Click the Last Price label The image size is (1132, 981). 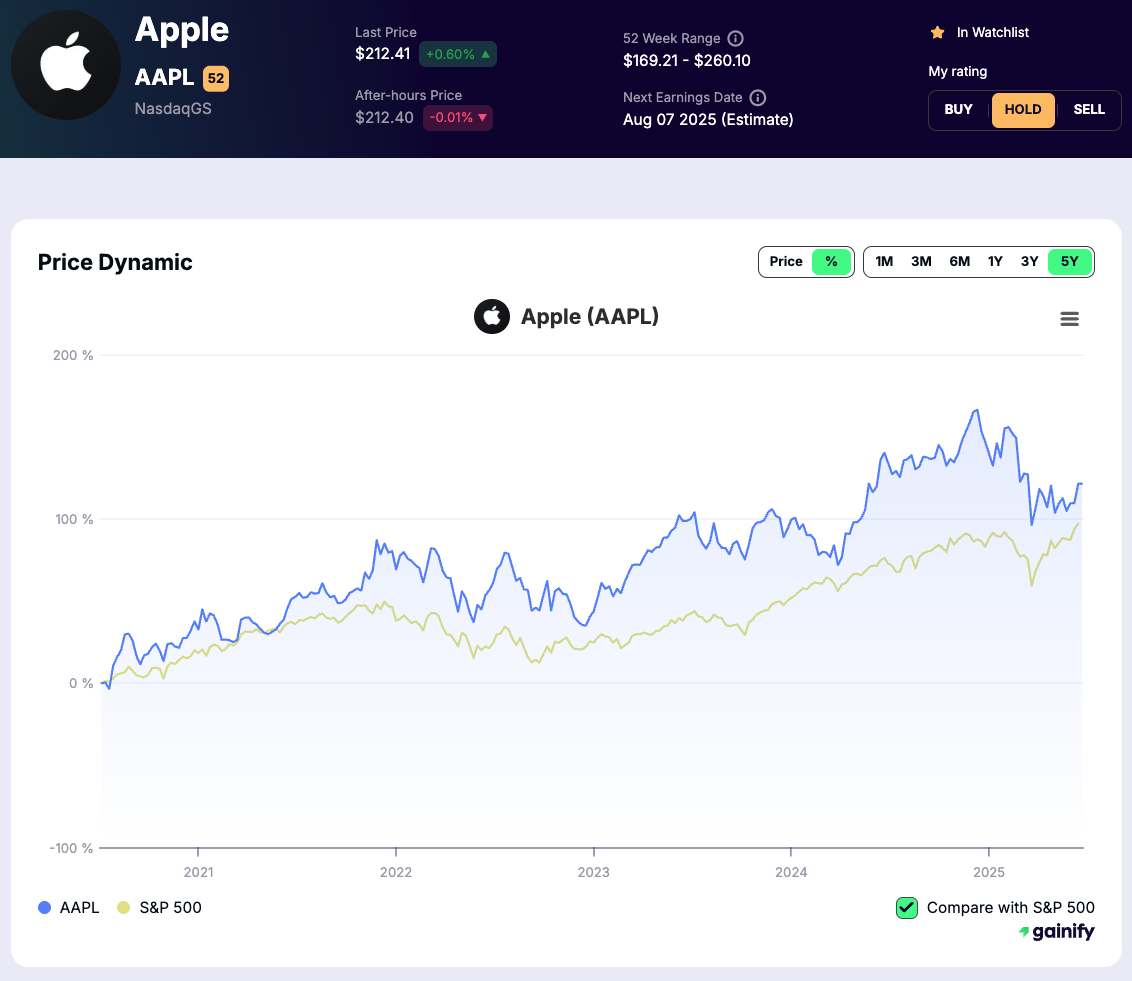386,32
